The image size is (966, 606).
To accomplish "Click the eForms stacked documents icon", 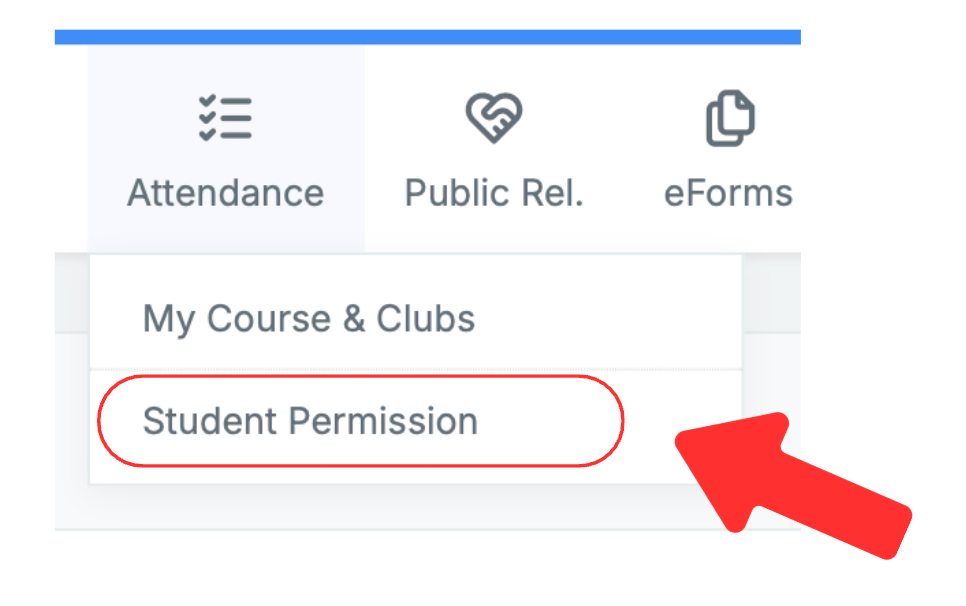I will pyautogui.click(x=730, y=119).
